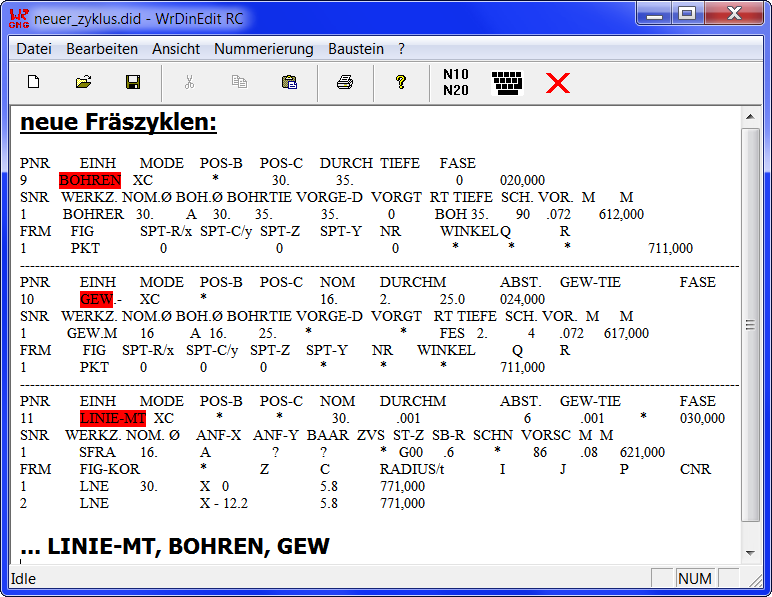Click the red highlighted LINIE-MT word

click(x=113, y=418)
